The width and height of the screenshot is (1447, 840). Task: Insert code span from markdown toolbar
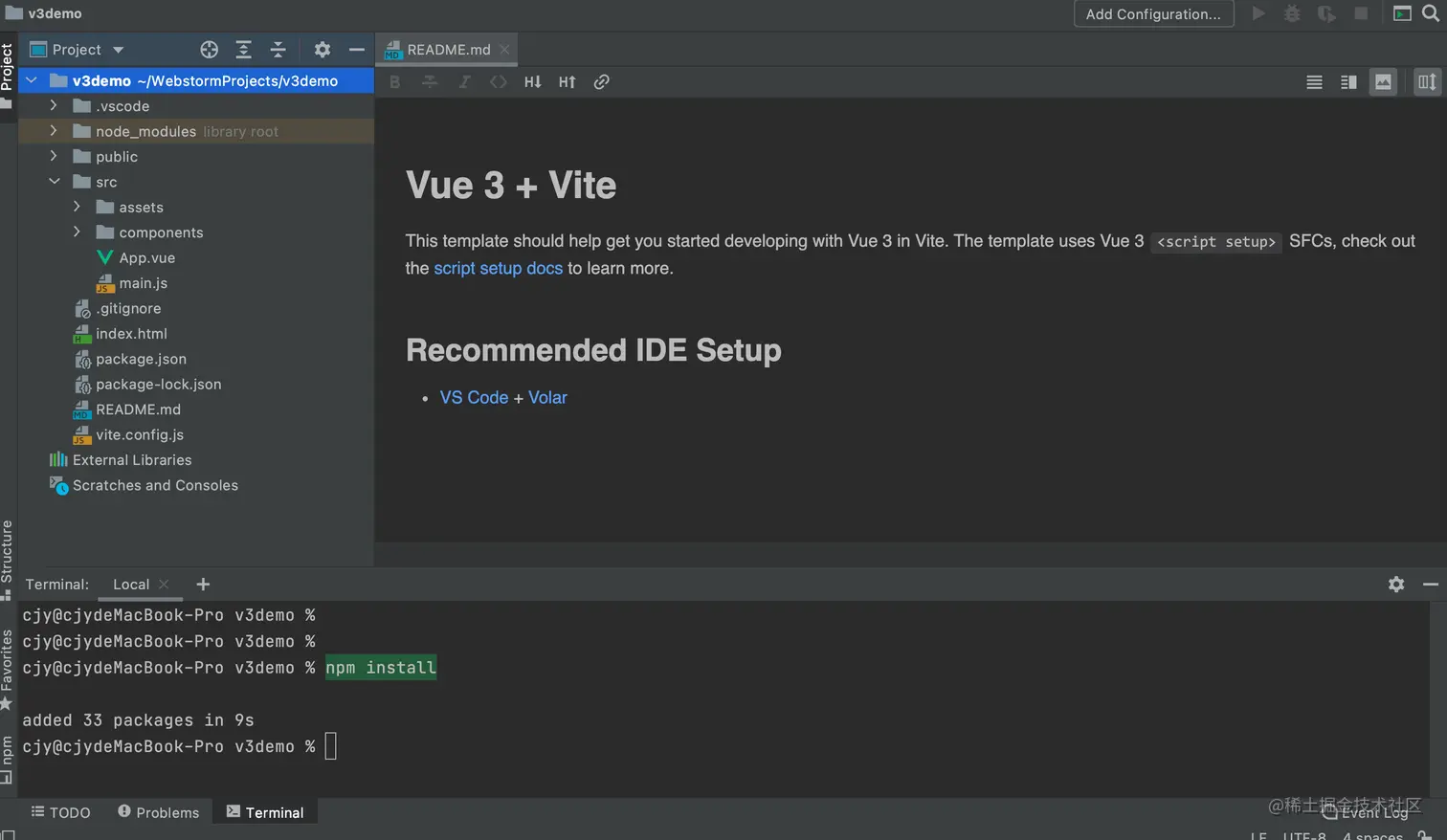point(499,82)
